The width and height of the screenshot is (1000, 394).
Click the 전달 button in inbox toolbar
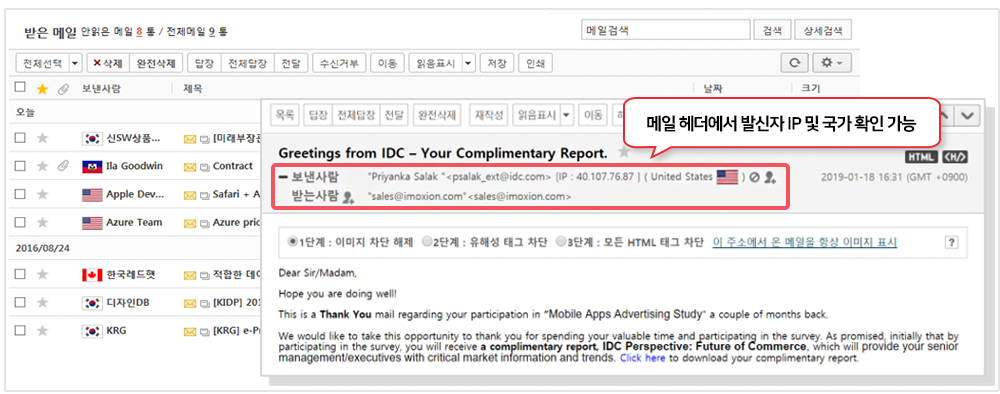[x=292, y=63]
